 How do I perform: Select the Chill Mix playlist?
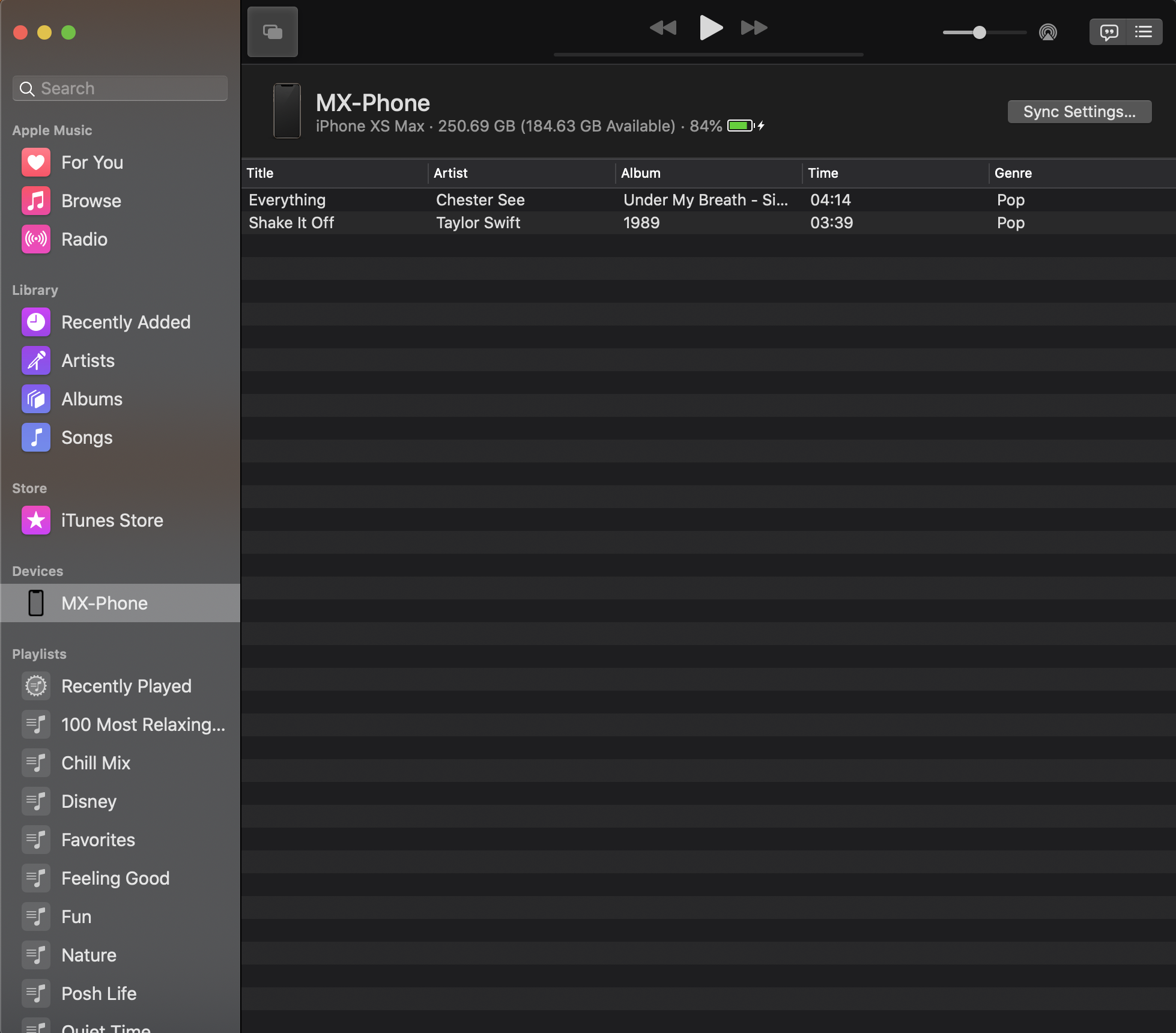(x=120, y=763)
